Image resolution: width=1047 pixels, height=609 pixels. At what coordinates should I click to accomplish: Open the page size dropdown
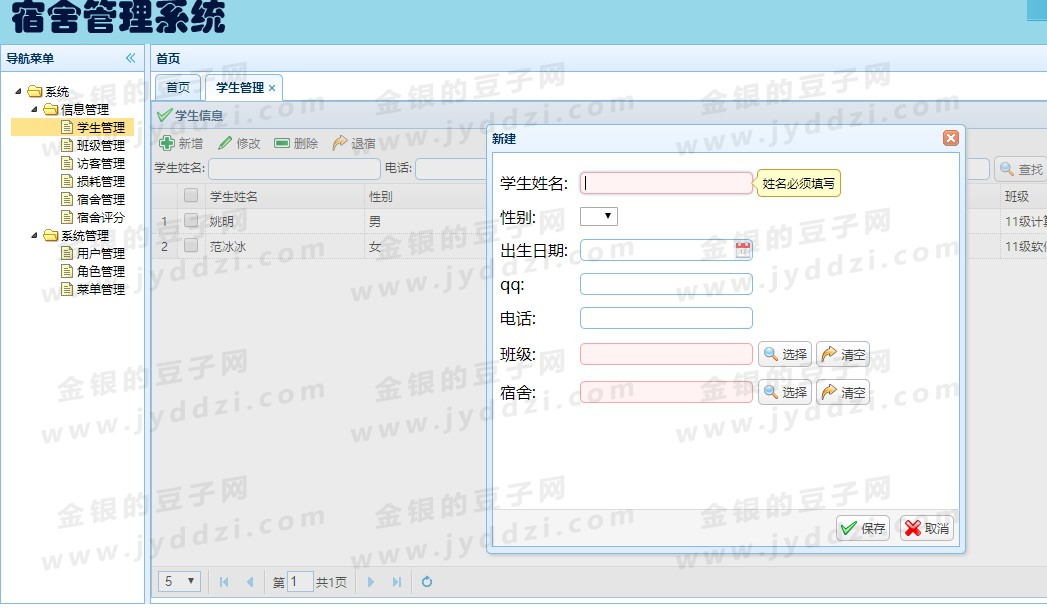[x=179, y=582]
